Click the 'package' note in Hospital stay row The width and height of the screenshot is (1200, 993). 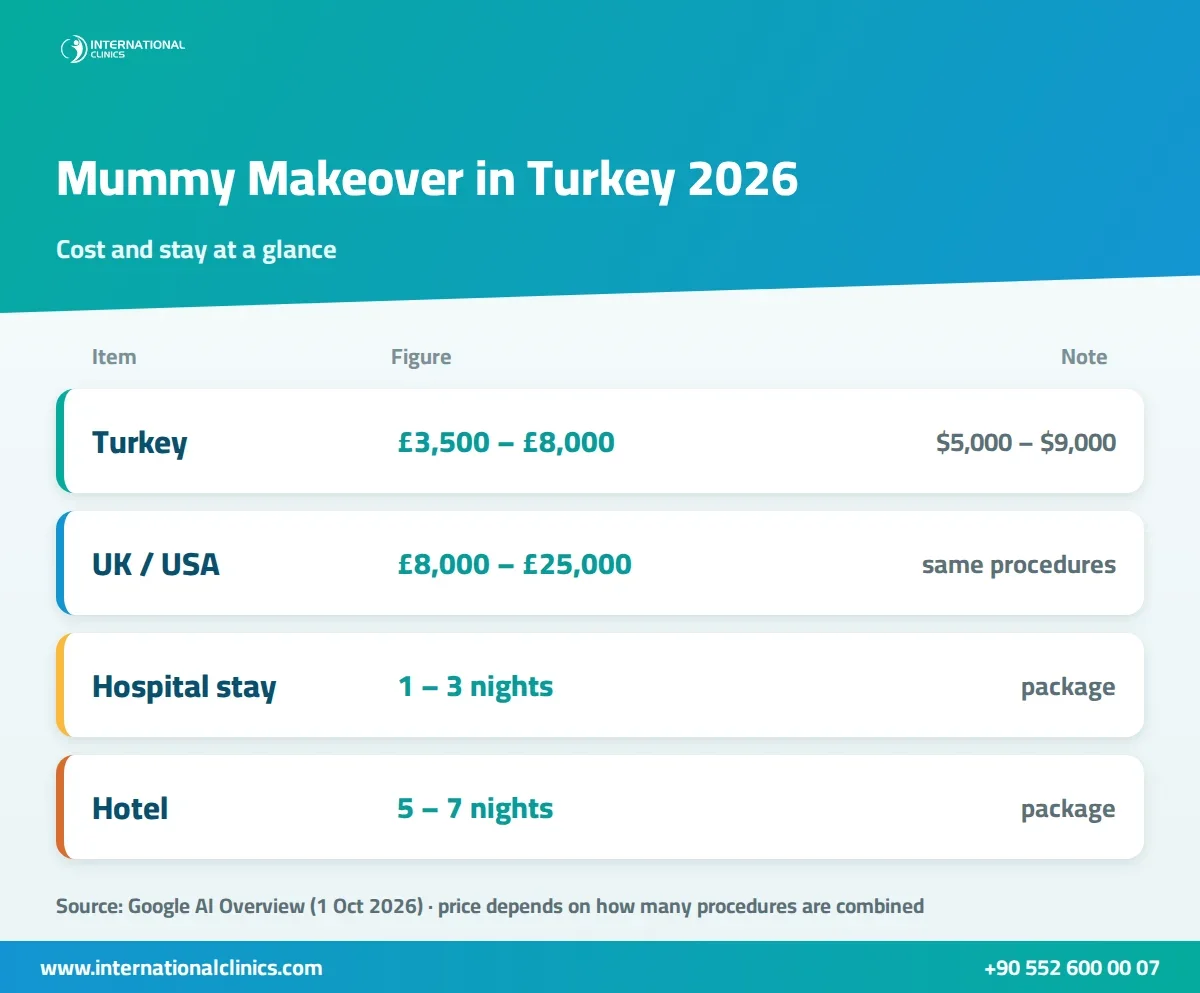(1068, 688)
